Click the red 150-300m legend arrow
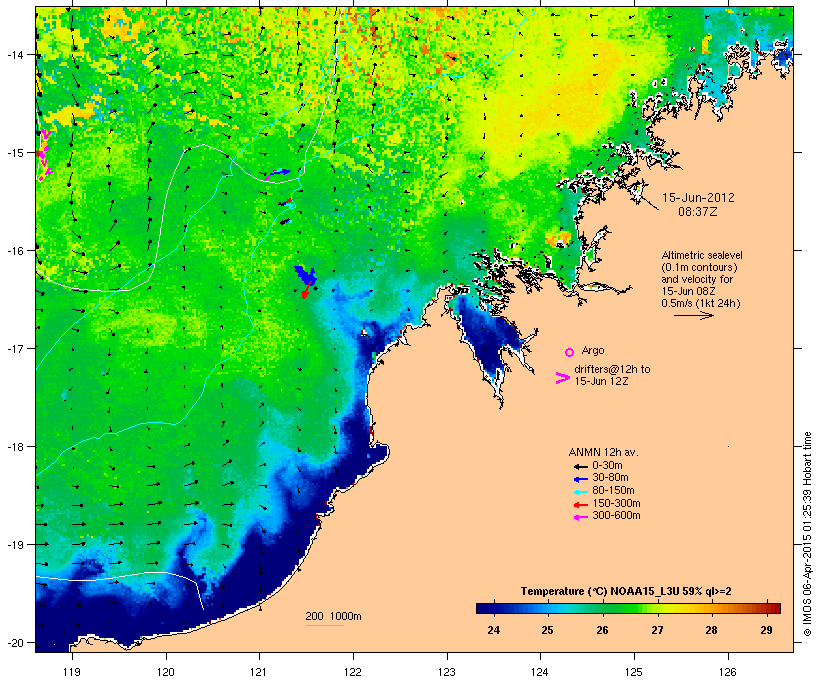Viewport: 820px width, 680px height. pos(580,504)
